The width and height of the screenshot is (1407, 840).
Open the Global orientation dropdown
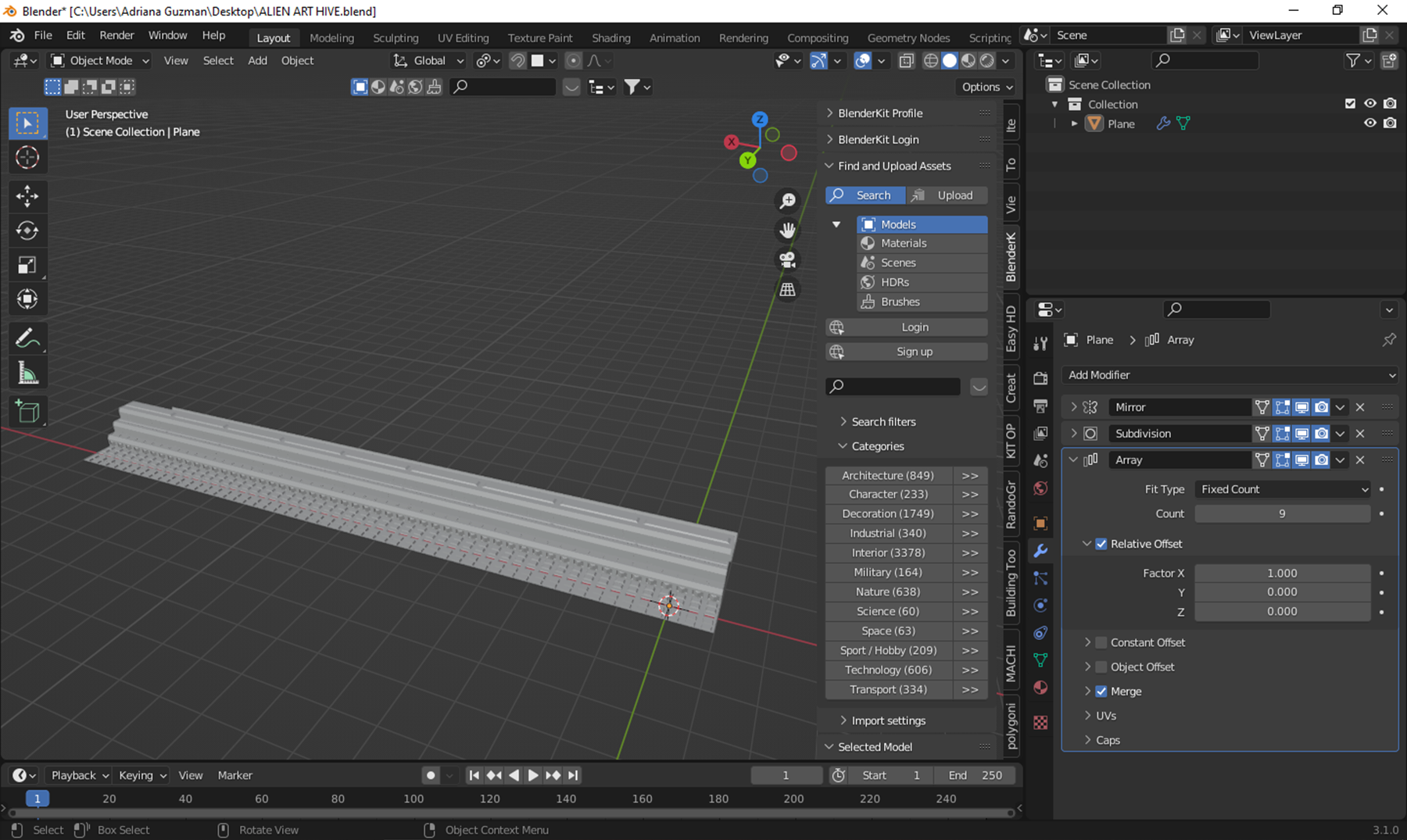[x=428, y=61]
